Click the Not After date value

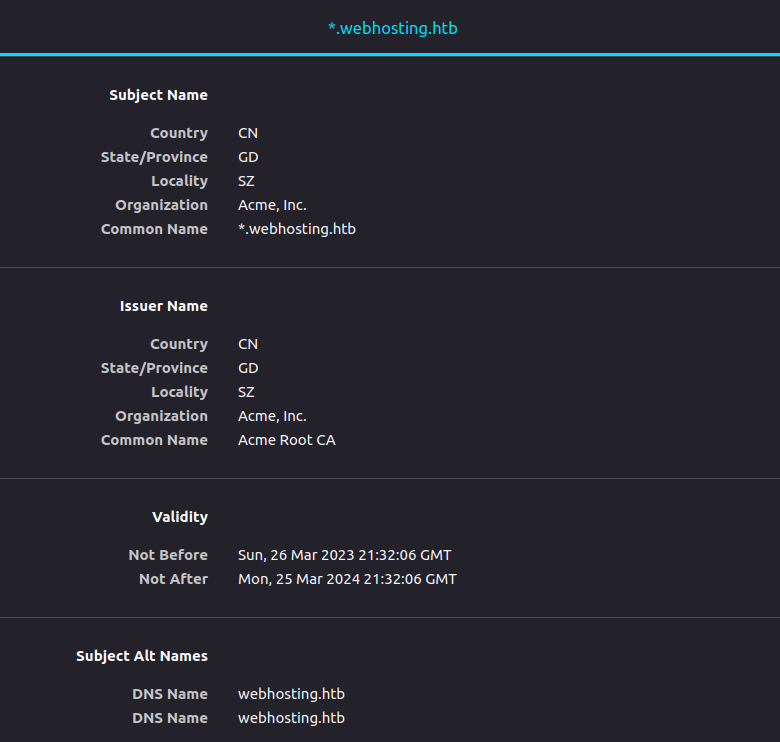pos(347,579)
